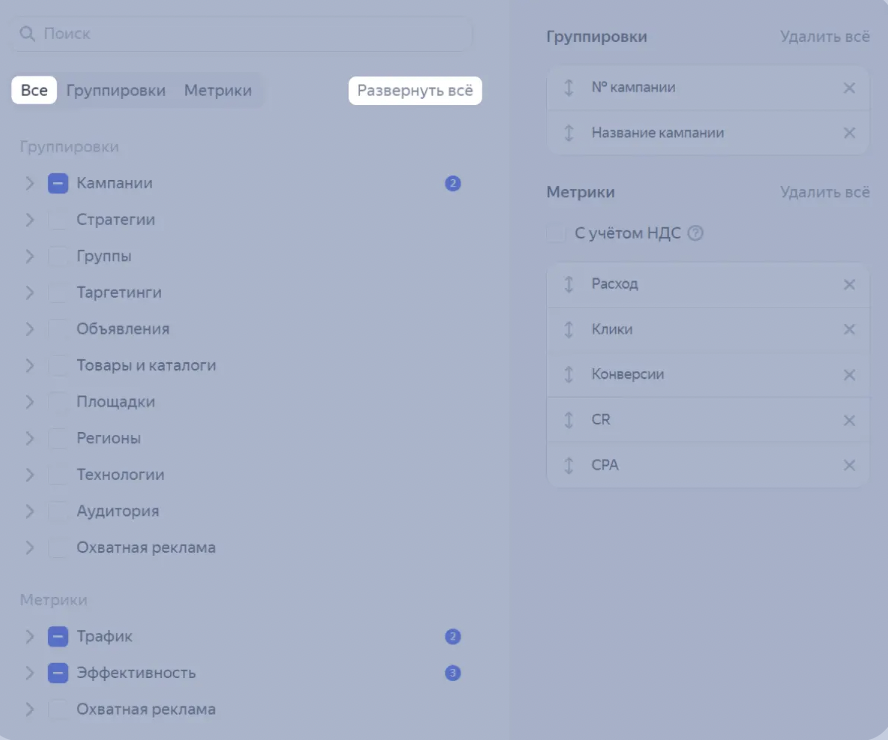Click the Развернуть всё button
Viewport: 888px width, 740px height.
coord(415,91)
